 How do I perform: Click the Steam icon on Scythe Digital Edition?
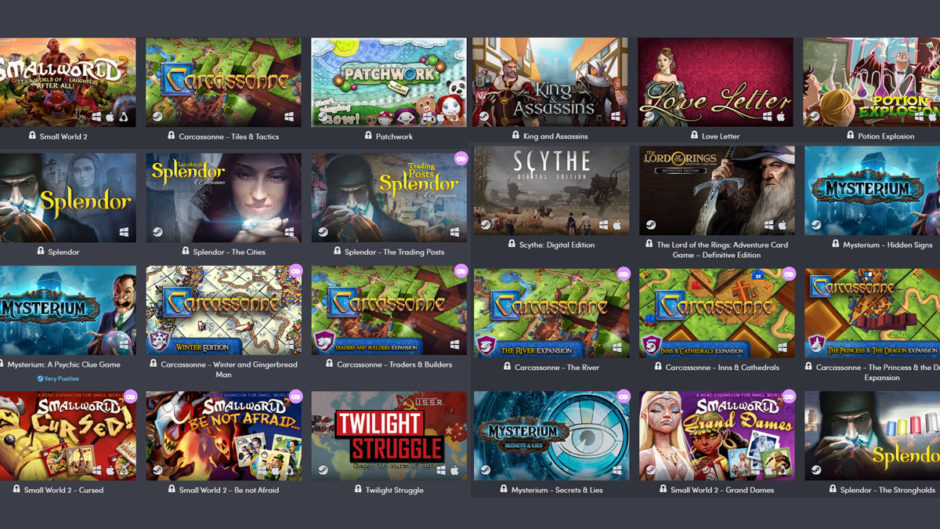(x=485, y=225)
